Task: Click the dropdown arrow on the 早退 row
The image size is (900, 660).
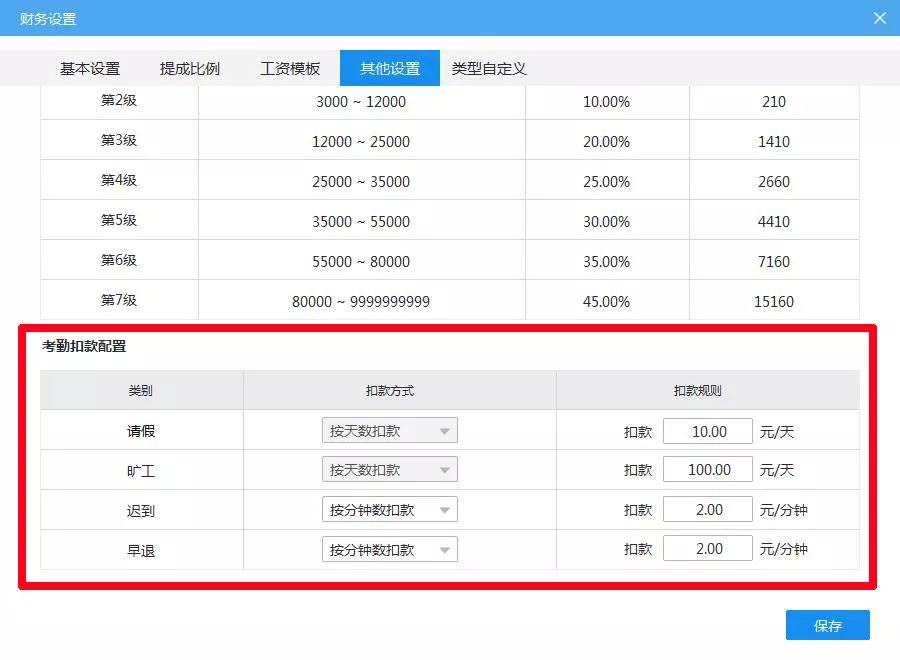Action: (446, 548)
